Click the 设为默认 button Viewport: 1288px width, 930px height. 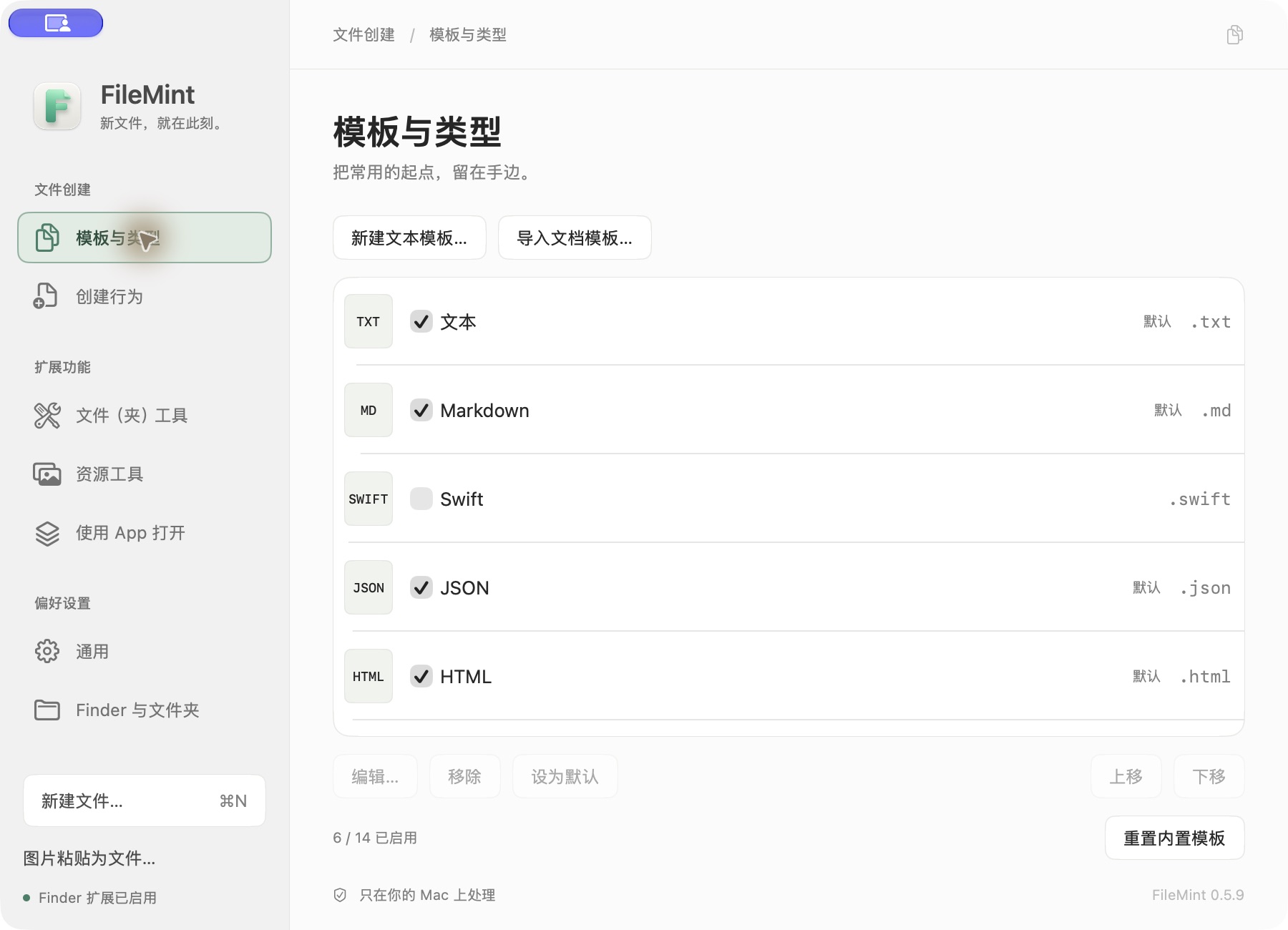point(565,776)
